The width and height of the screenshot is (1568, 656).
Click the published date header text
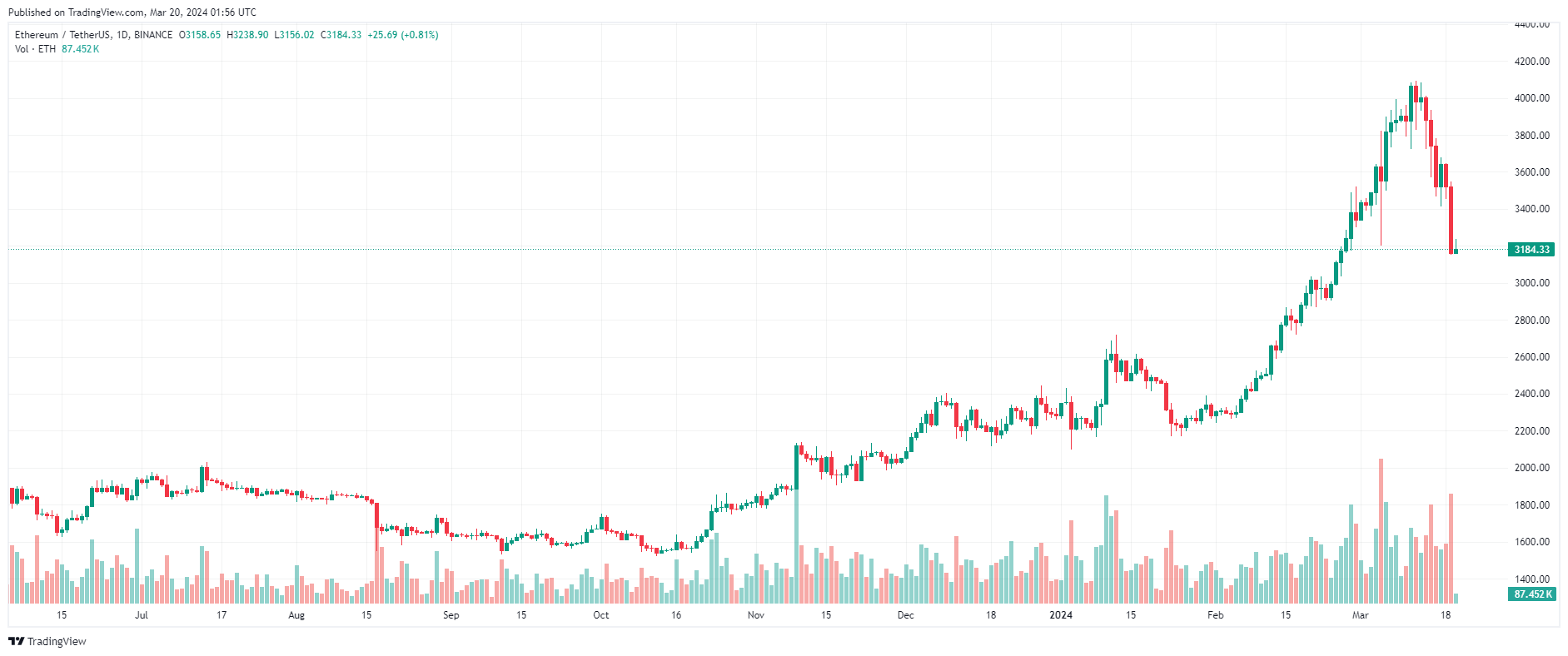coord(132,12)
